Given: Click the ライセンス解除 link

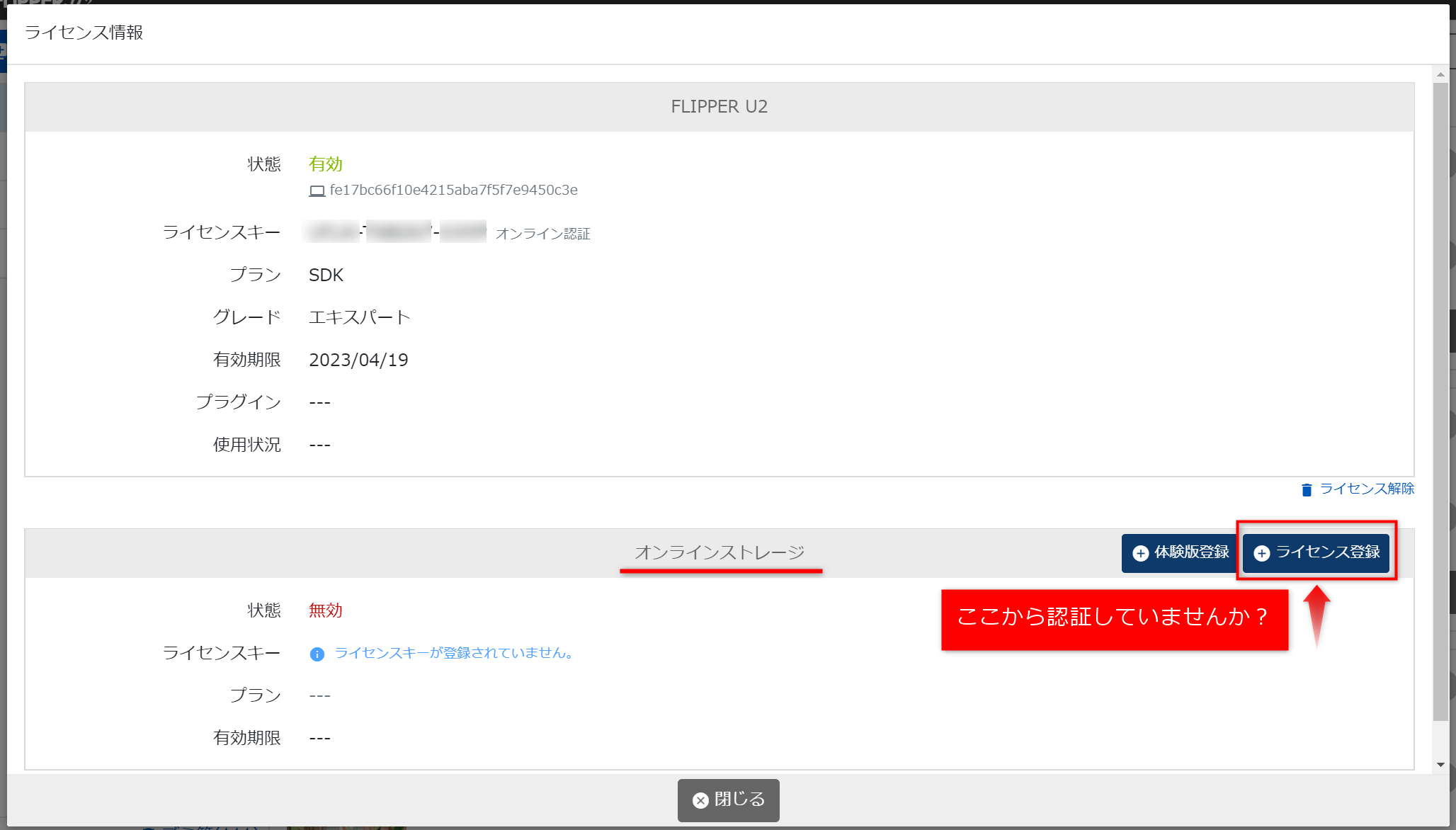Looking at the screenshot, I should click(1366, 489).
